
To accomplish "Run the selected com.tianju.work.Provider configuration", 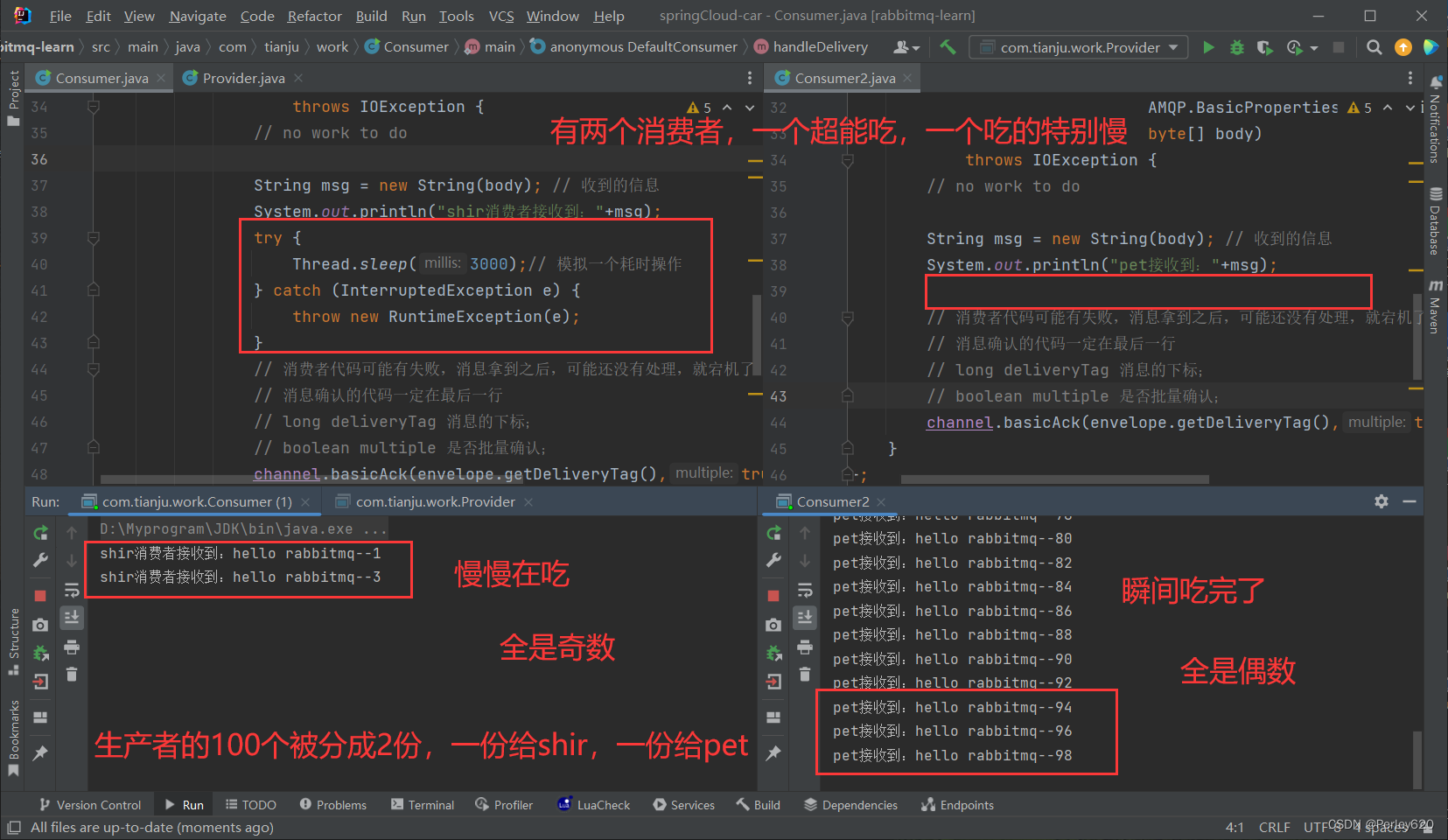I will click(x=1208, y=47).
